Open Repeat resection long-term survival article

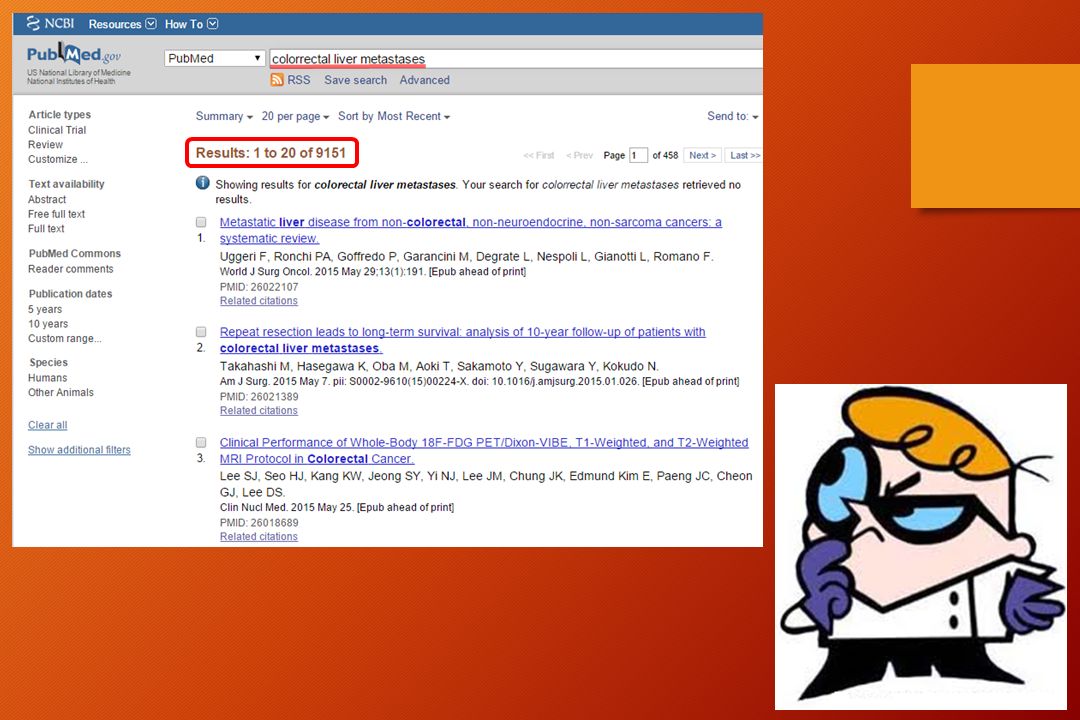(x=462, y=340)
